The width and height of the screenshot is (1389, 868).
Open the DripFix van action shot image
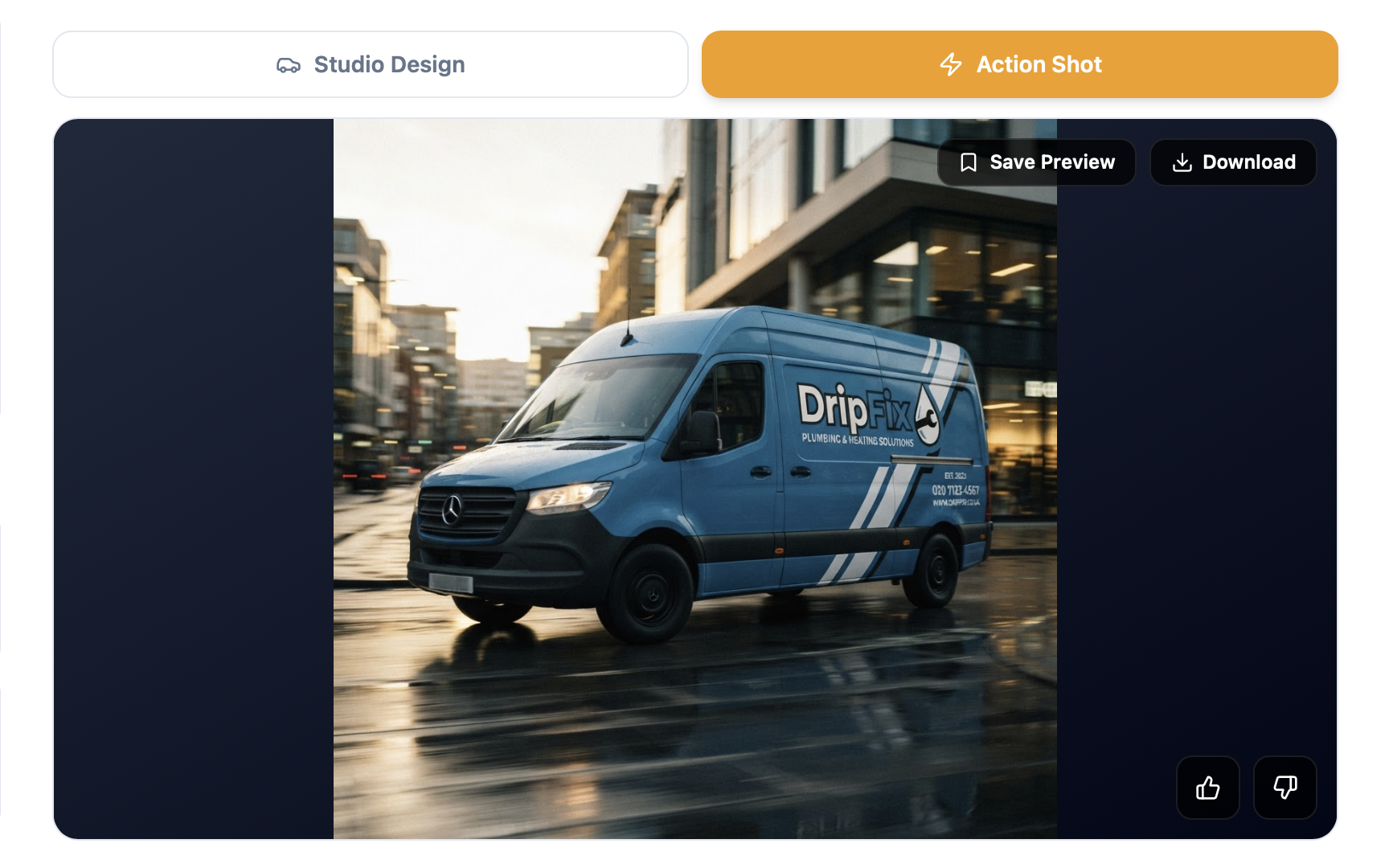pos(694,479)
